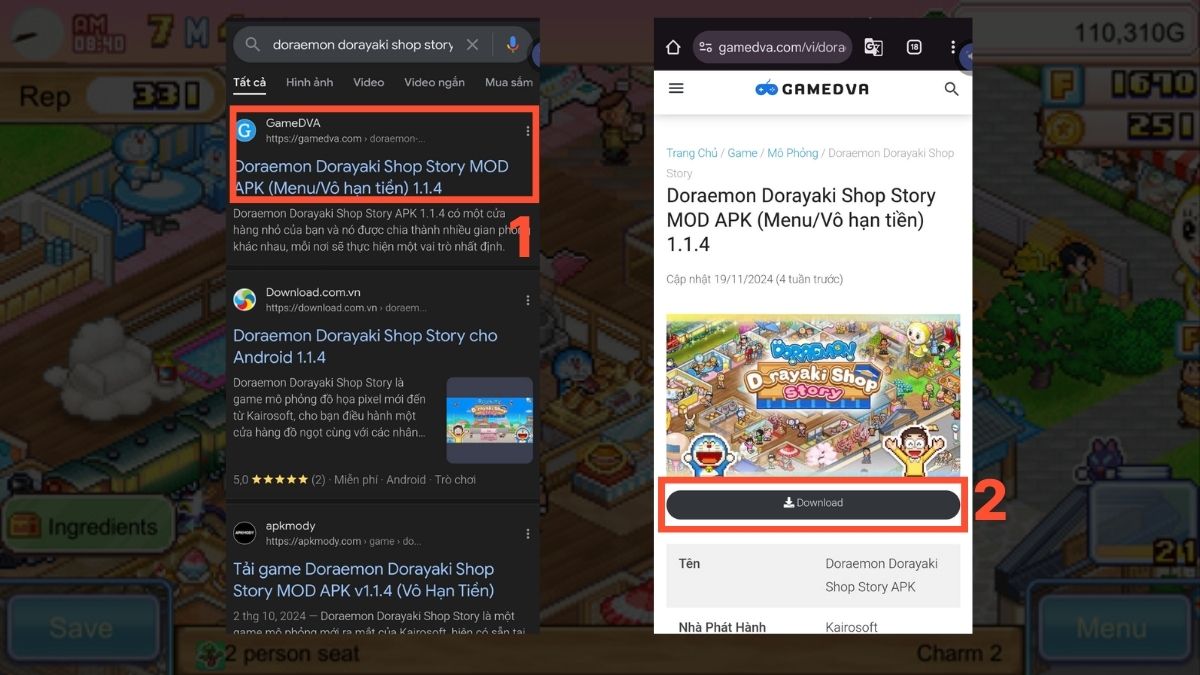Open the site info icon in address bar

pos(706,47)
